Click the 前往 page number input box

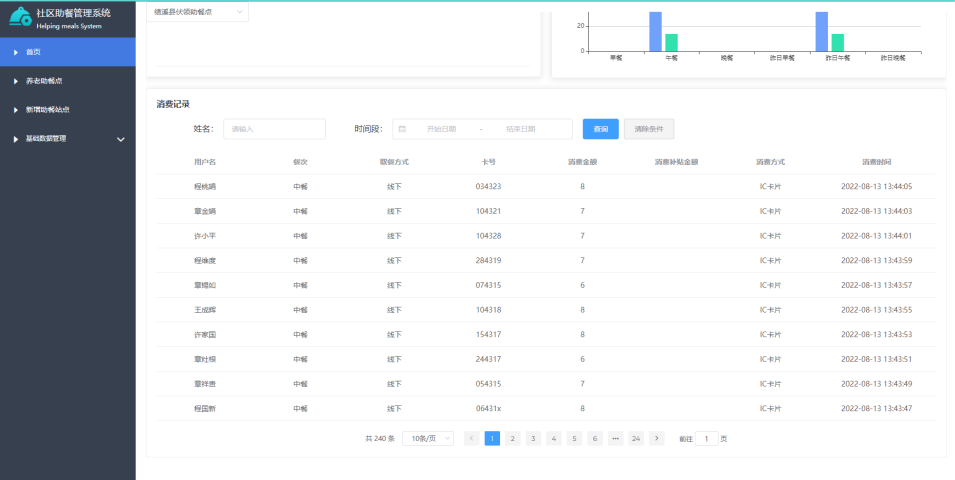pos(706,438)
